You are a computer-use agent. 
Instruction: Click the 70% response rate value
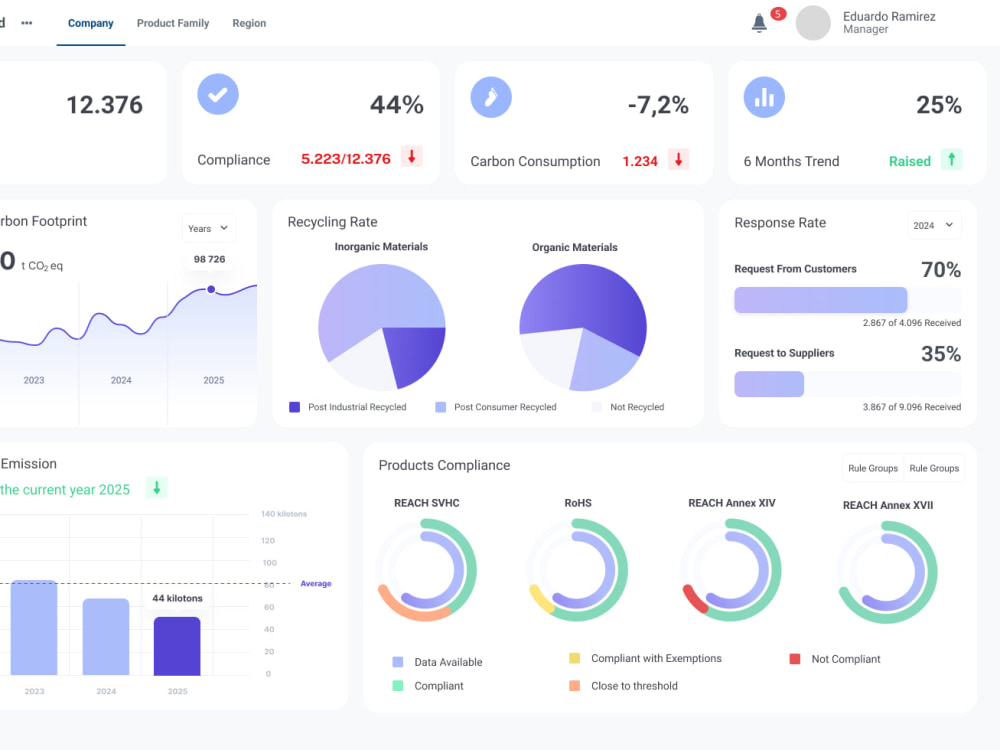coord(941,270)
